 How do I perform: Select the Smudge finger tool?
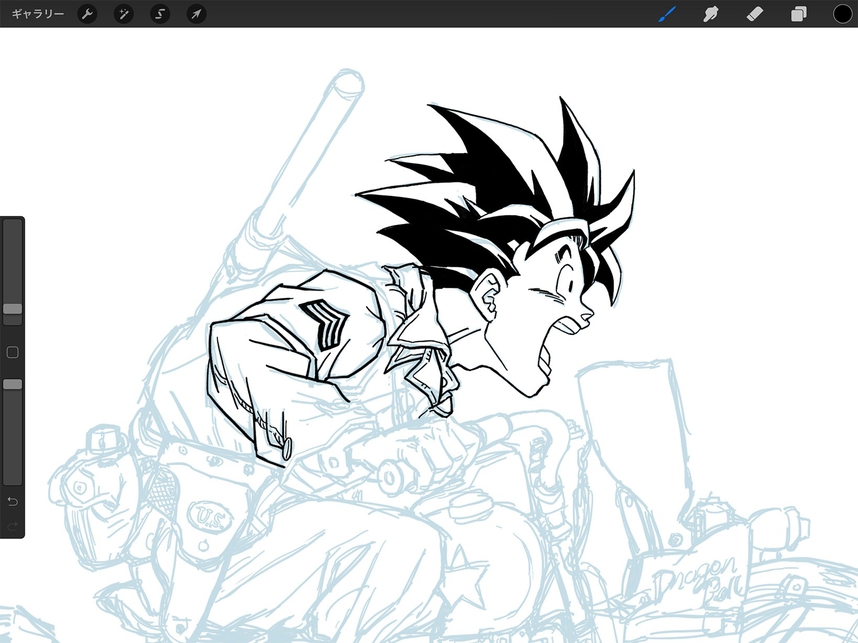(x=711, y=14)
